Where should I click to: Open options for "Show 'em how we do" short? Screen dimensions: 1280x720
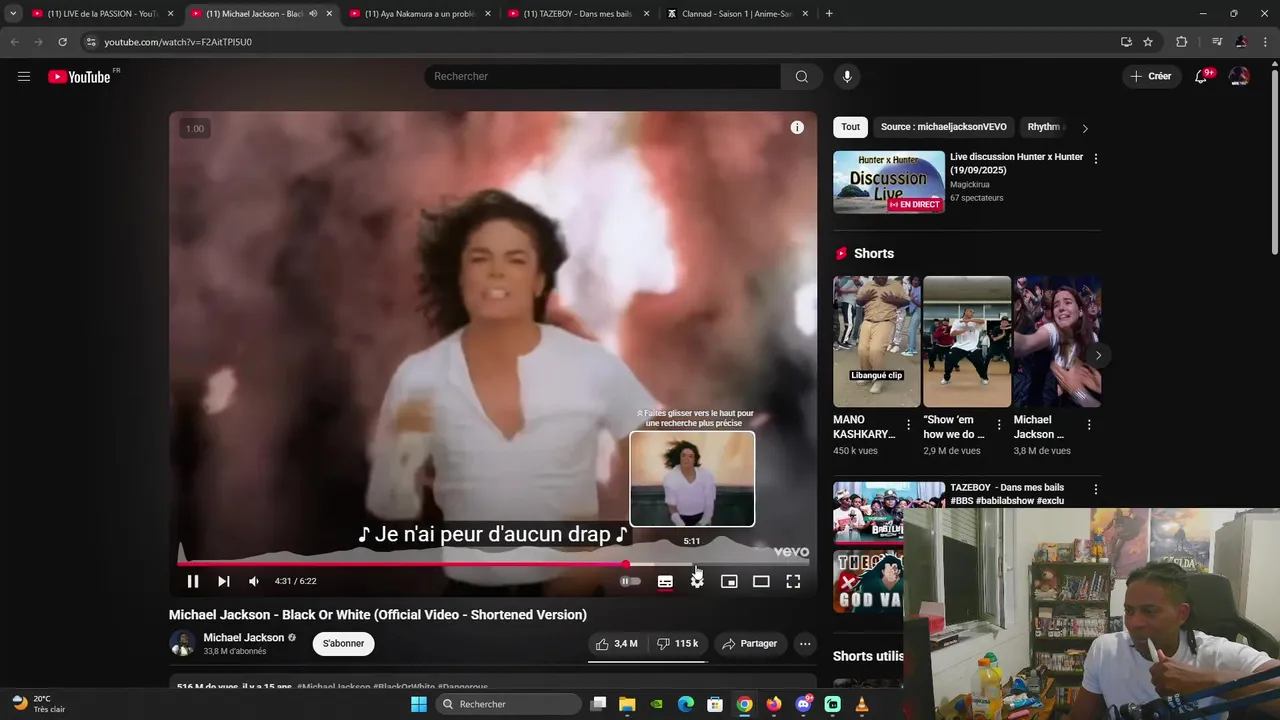point(999,425)
